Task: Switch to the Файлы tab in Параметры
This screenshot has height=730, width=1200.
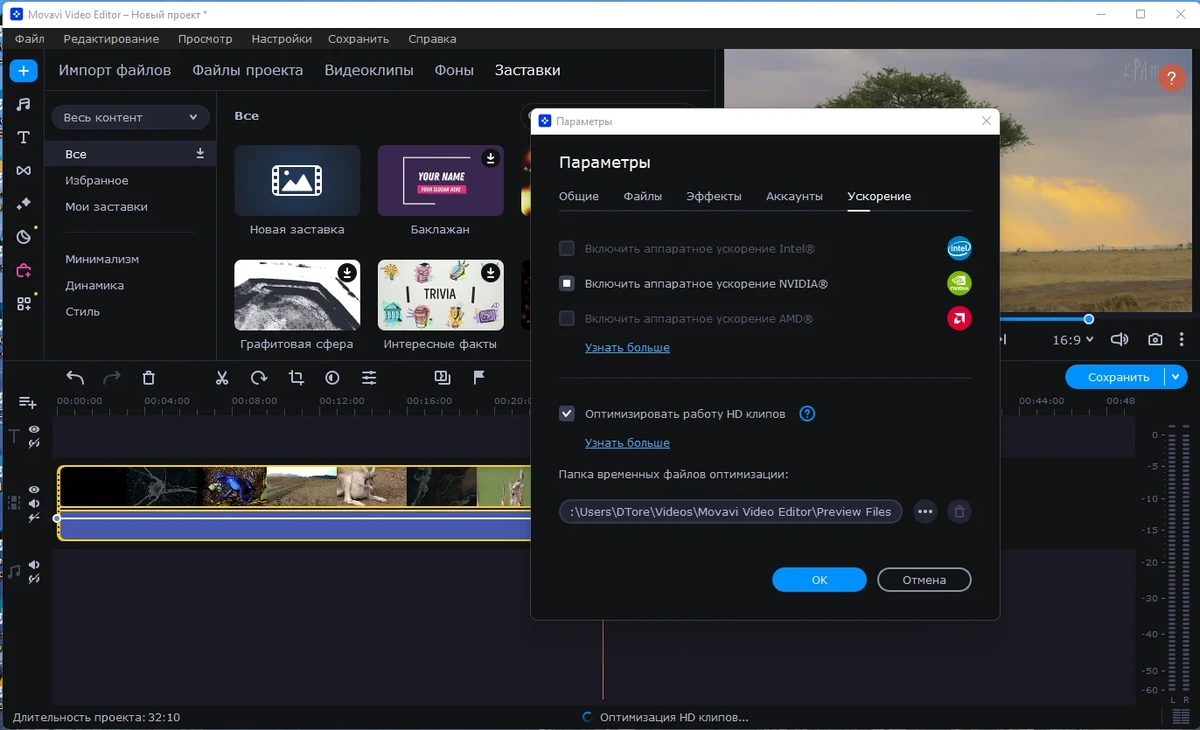Action: [643, 197]
